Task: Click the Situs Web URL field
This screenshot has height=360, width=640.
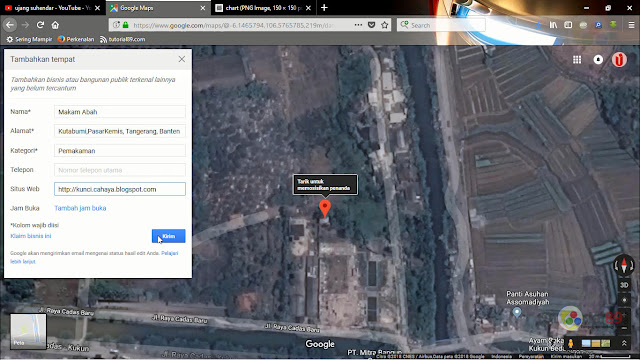Action: point(120,189)
